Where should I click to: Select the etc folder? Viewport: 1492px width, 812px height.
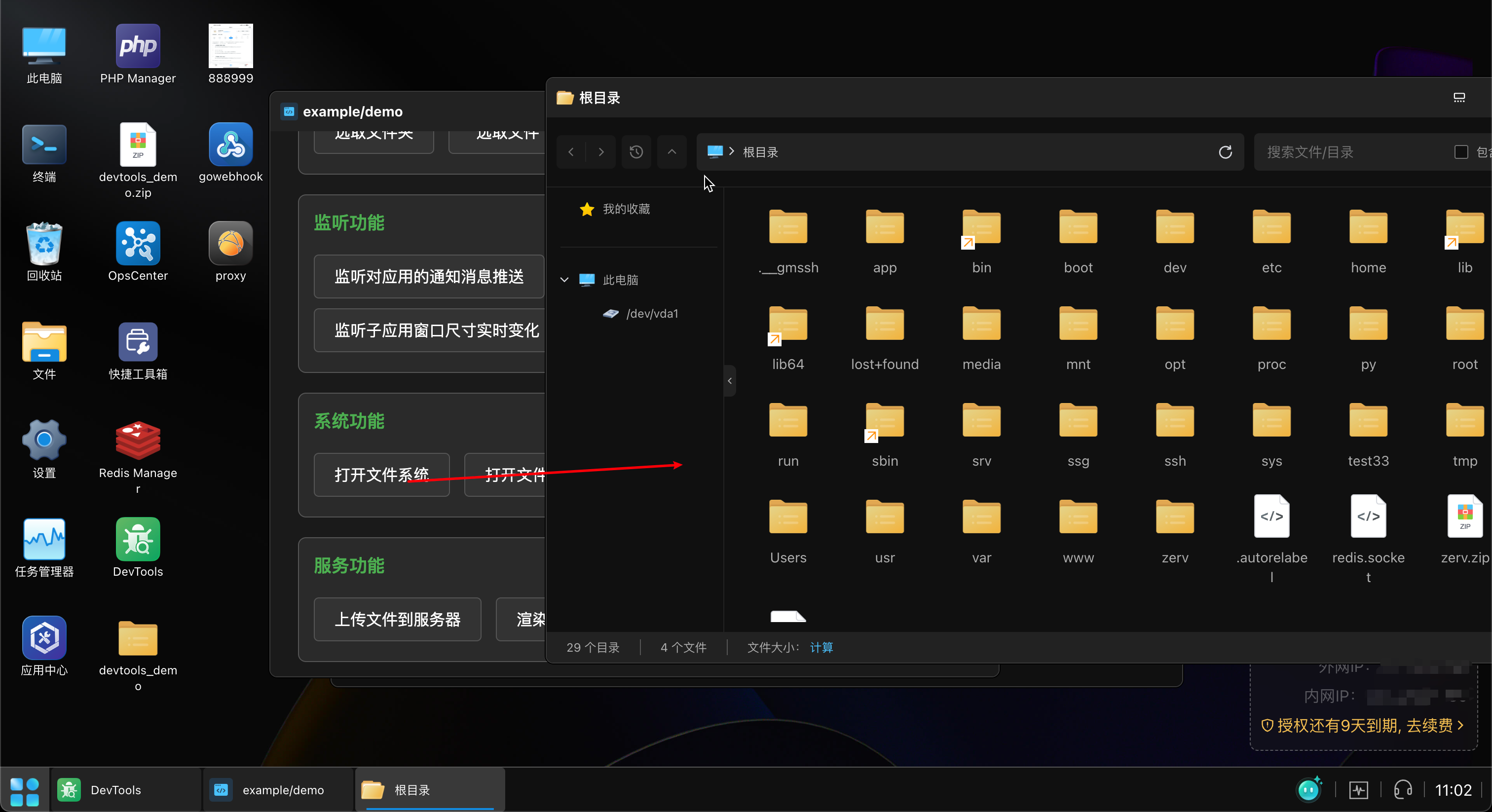(1271, 242)
